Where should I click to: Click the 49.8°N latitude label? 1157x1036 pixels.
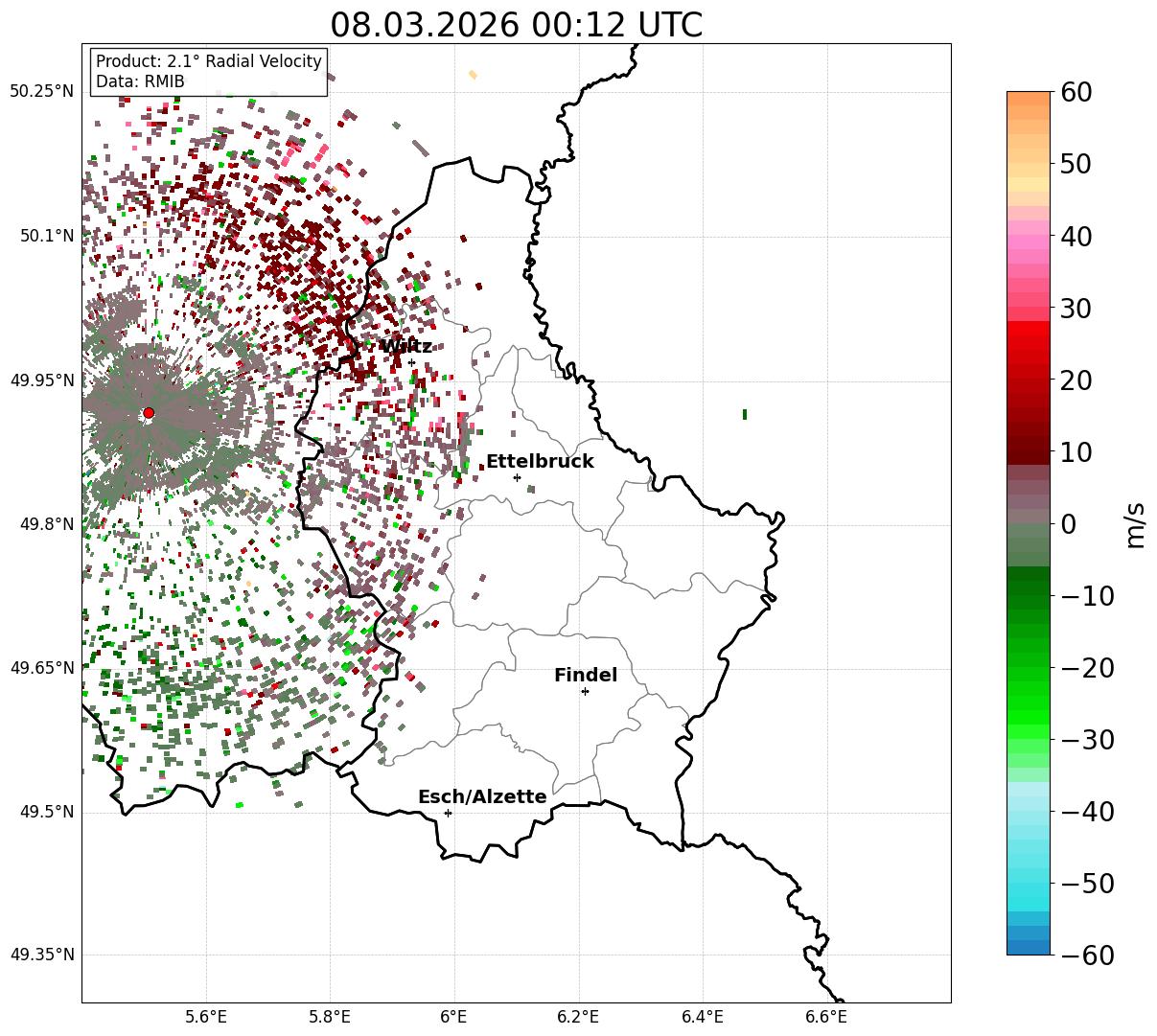tap(46, 524)
